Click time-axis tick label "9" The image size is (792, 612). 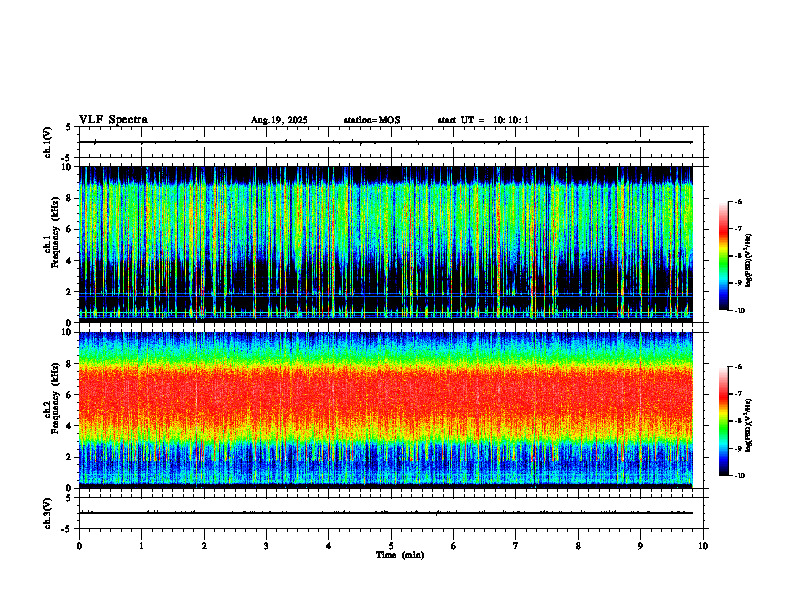click(640, 546)
